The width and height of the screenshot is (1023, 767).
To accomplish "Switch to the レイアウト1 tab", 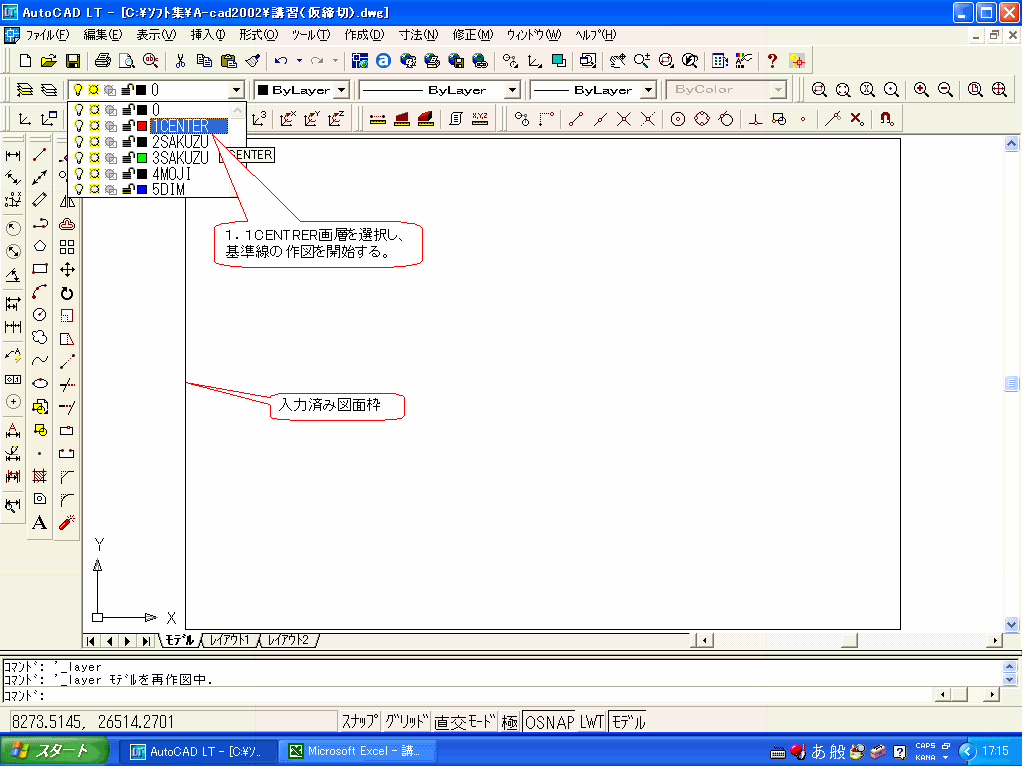I will click(x=230, y=640).
